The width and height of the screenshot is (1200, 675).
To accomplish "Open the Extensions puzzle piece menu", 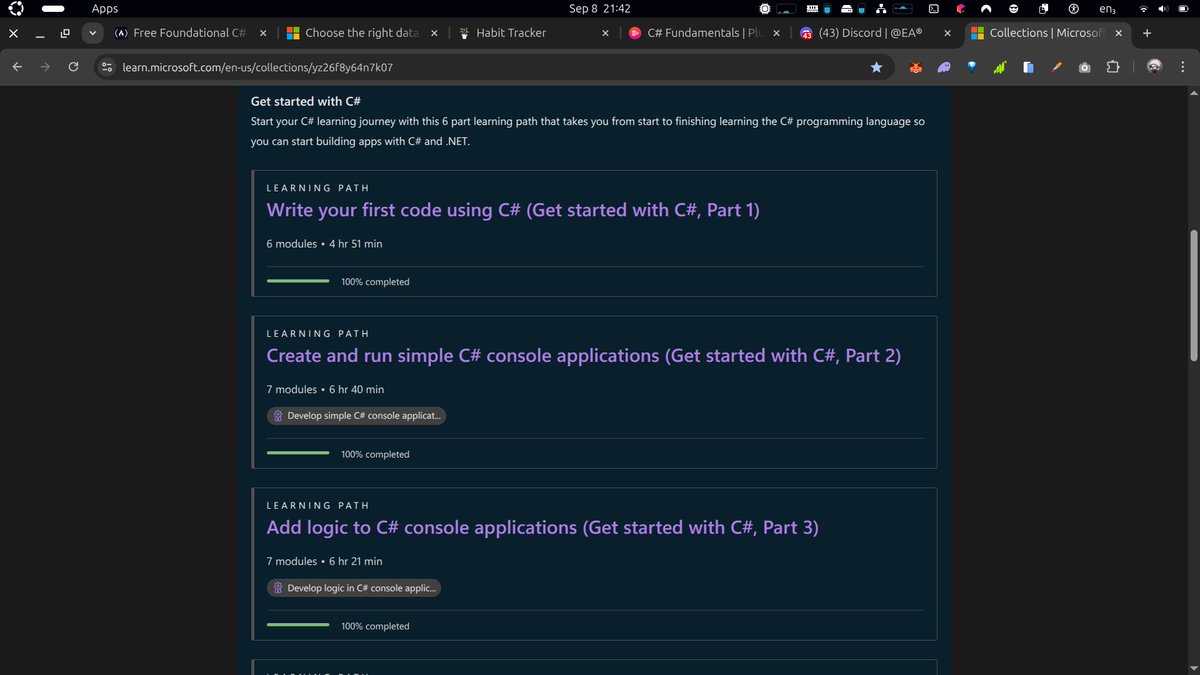I will coord(1113,67).
